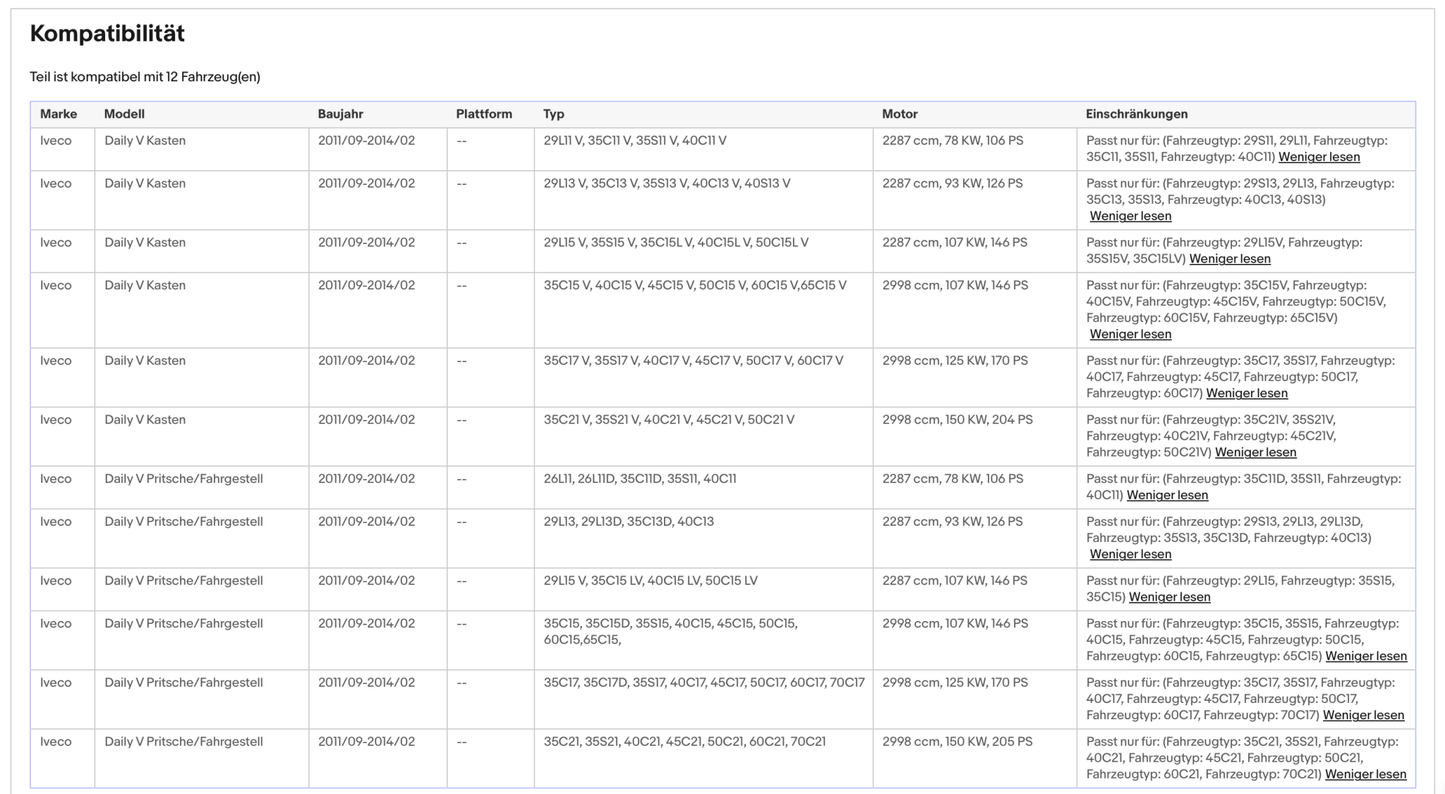Click "Weniger lesen" in Pritsche/Fahrgestell 35C17 row
The width and height of the screenshot is (1445, 794).
(x=1363, y=715)
